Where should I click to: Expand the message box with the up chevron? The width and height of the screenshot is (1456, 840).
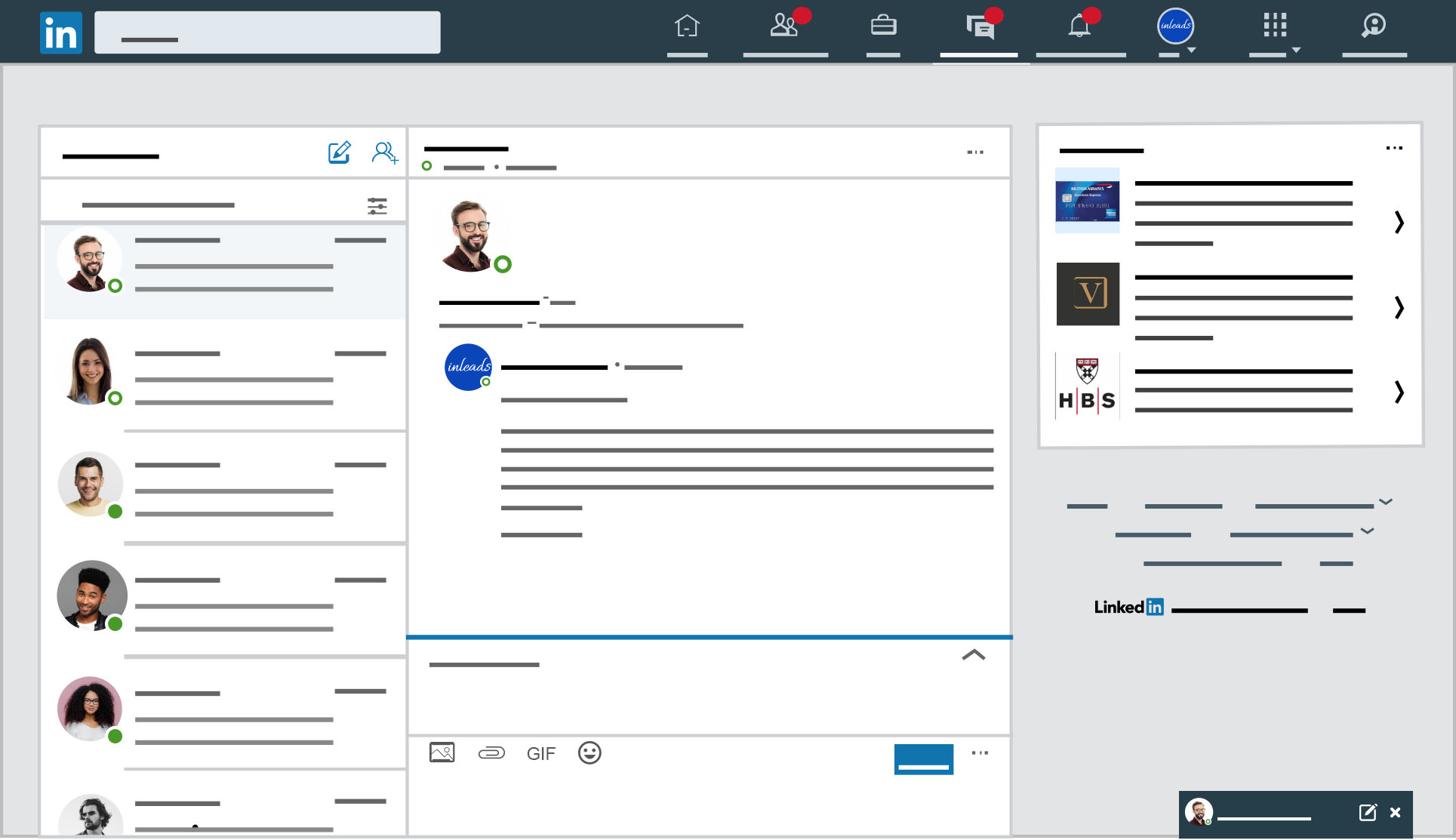974,655
